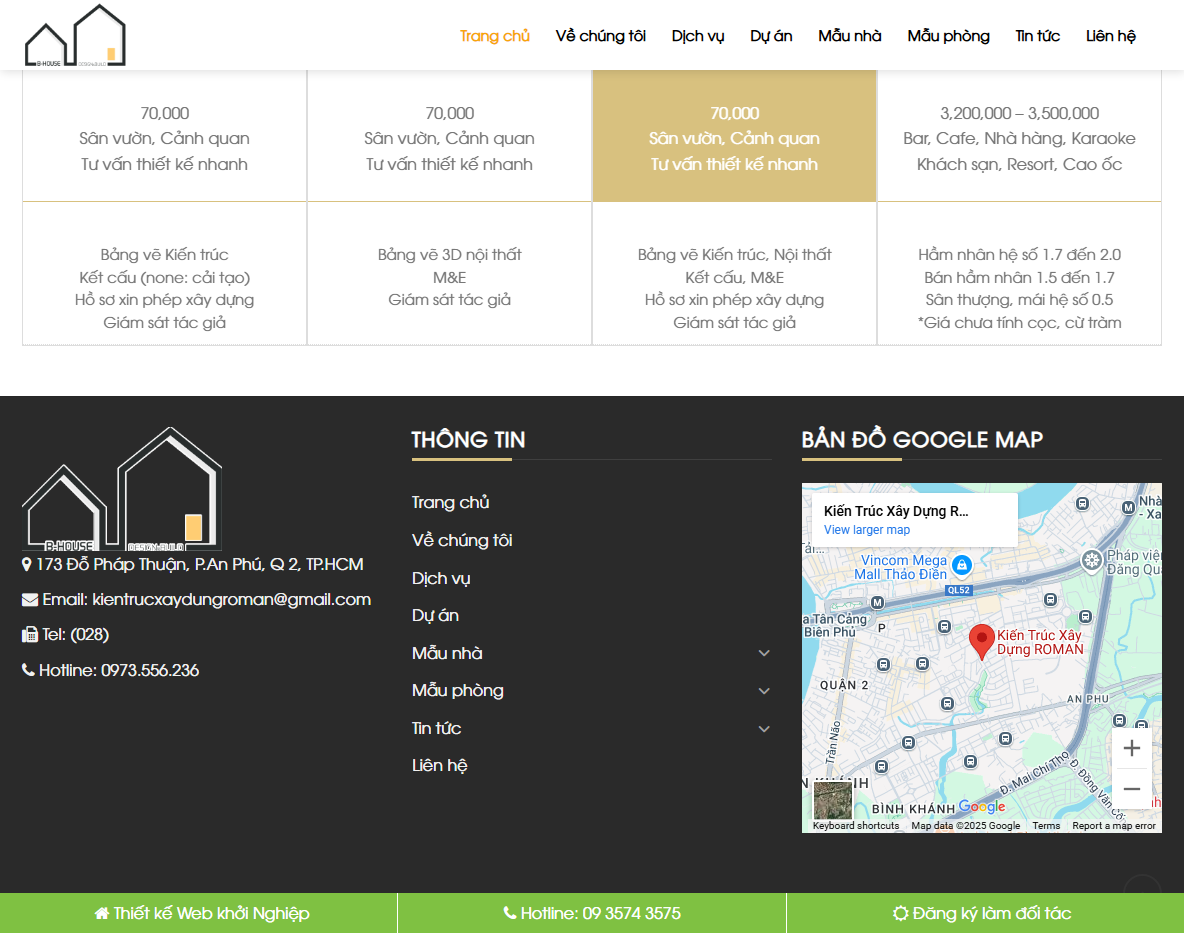The image size is (1184, 933).
Task: Zoom out using the map minus button
Action: tap(1131, 788)
